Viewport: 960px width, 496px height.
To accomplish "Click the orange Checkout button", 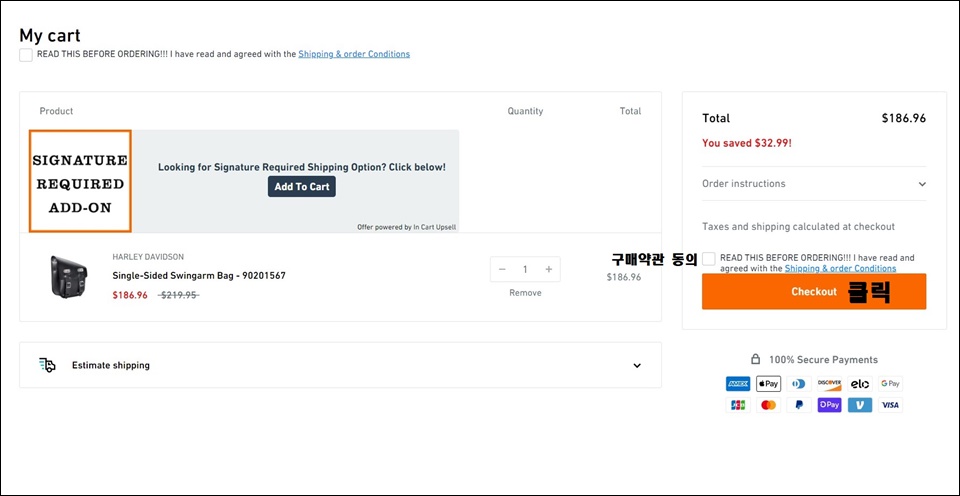I will point(814,291).
